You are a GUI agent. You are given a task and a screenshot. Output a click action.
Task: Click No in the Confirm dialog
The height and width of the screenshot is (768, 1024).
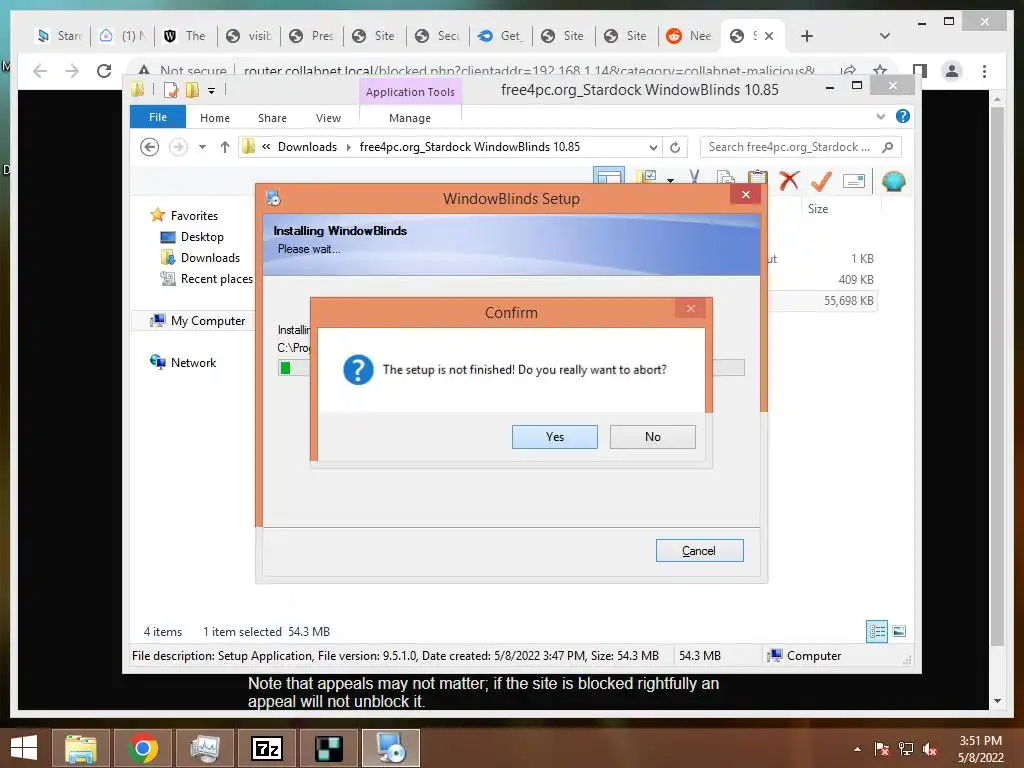point(652,437)
